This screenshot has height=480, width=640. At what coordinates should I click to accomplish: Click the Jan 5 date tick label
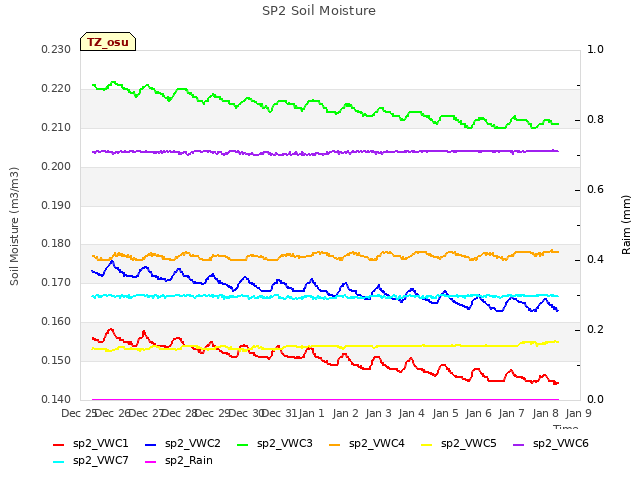pyautogui.click(x=445, y=413)
